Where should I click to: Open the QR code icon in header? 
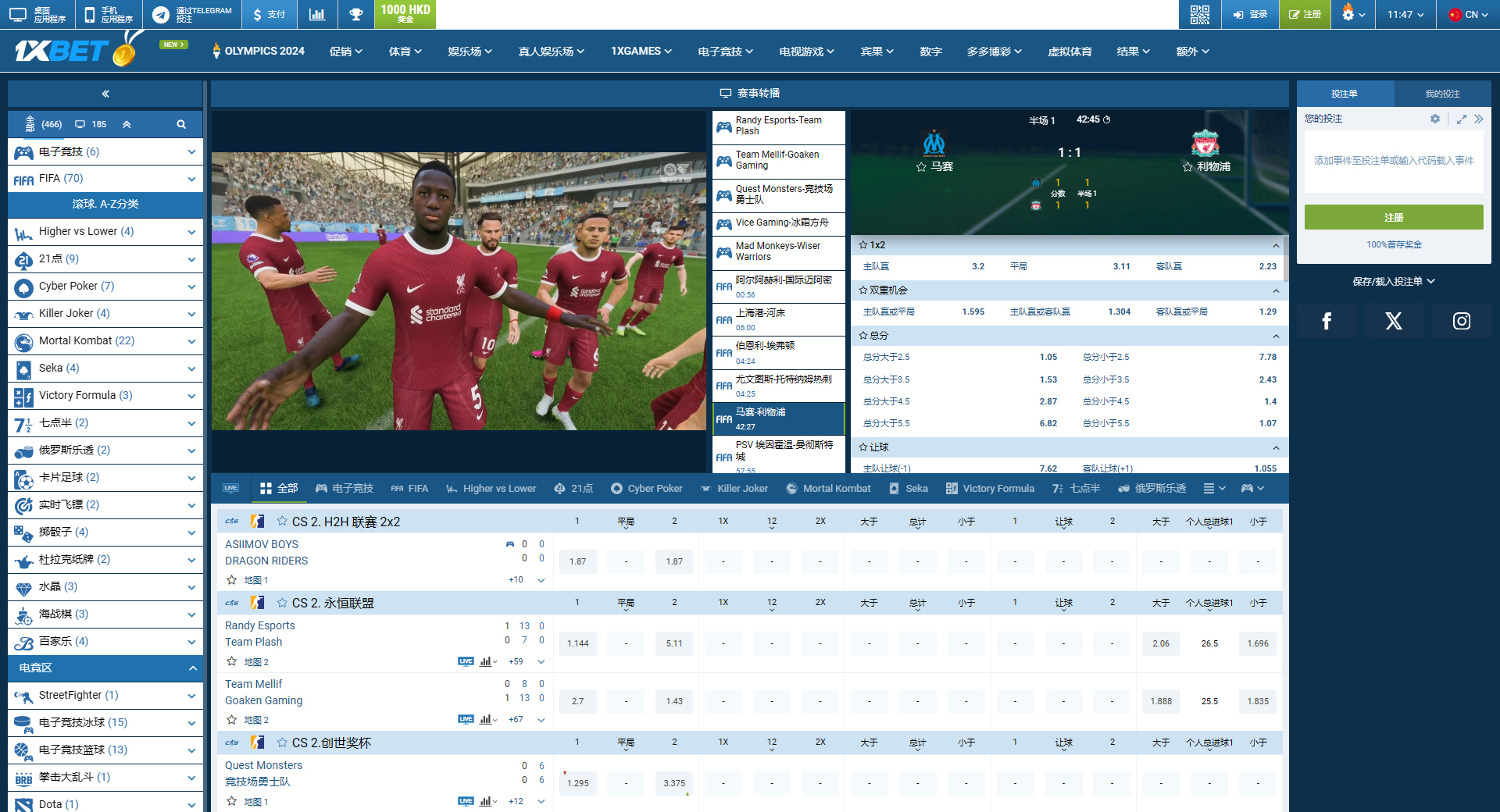pyautogui.click(x=1199, y=14)
